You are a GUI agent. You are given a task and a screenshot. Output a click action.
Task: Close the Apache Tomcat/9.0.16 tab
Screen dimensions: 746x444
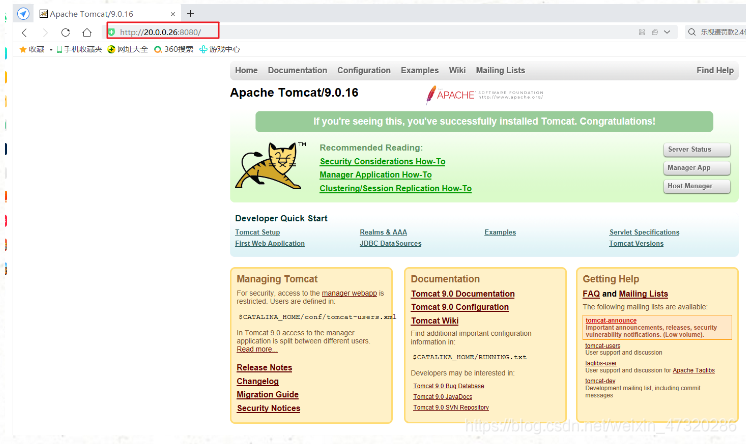coord(173,14)
